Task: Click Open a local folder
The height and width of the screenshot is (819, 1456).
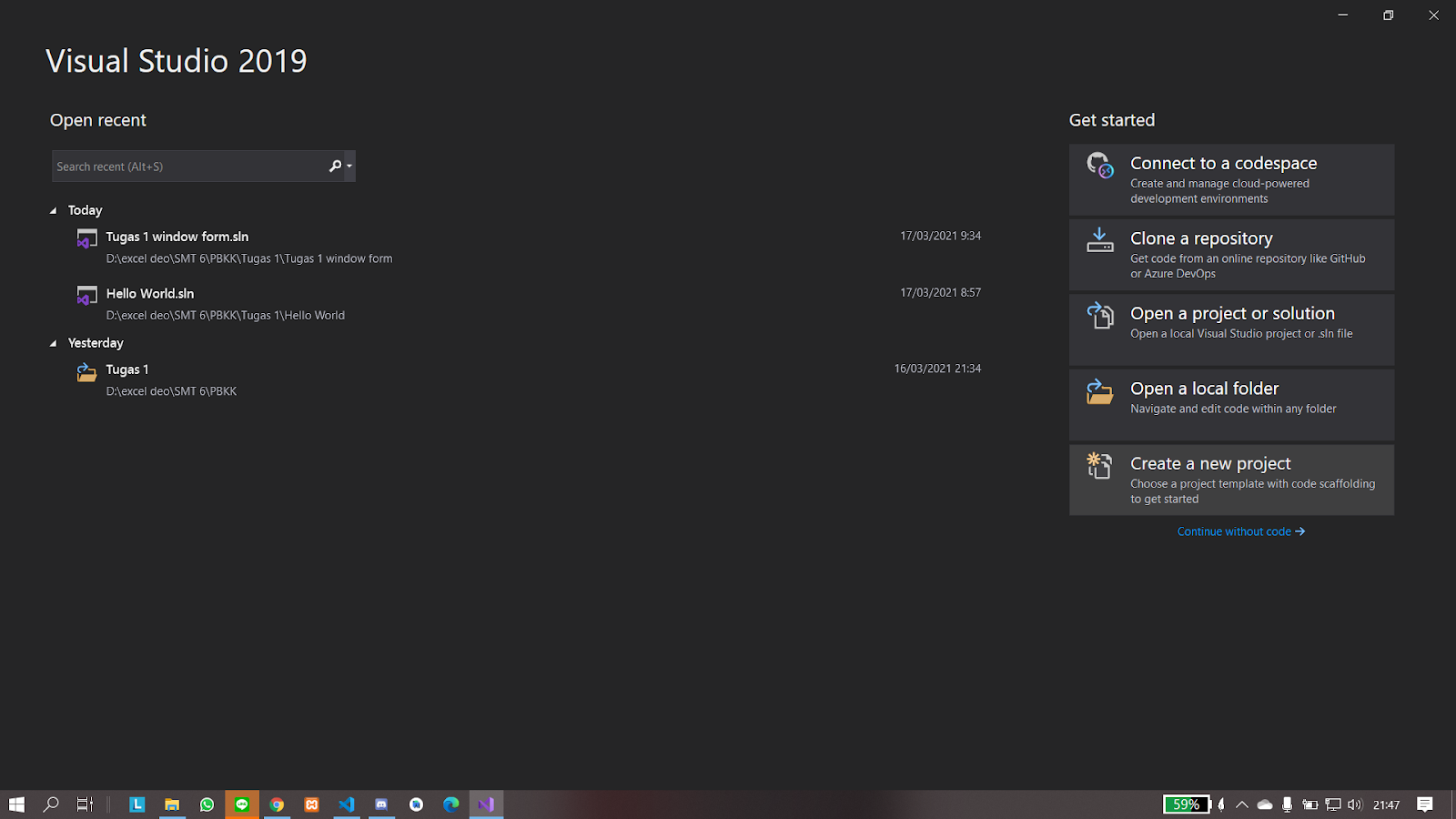Action: [1231, 405]
